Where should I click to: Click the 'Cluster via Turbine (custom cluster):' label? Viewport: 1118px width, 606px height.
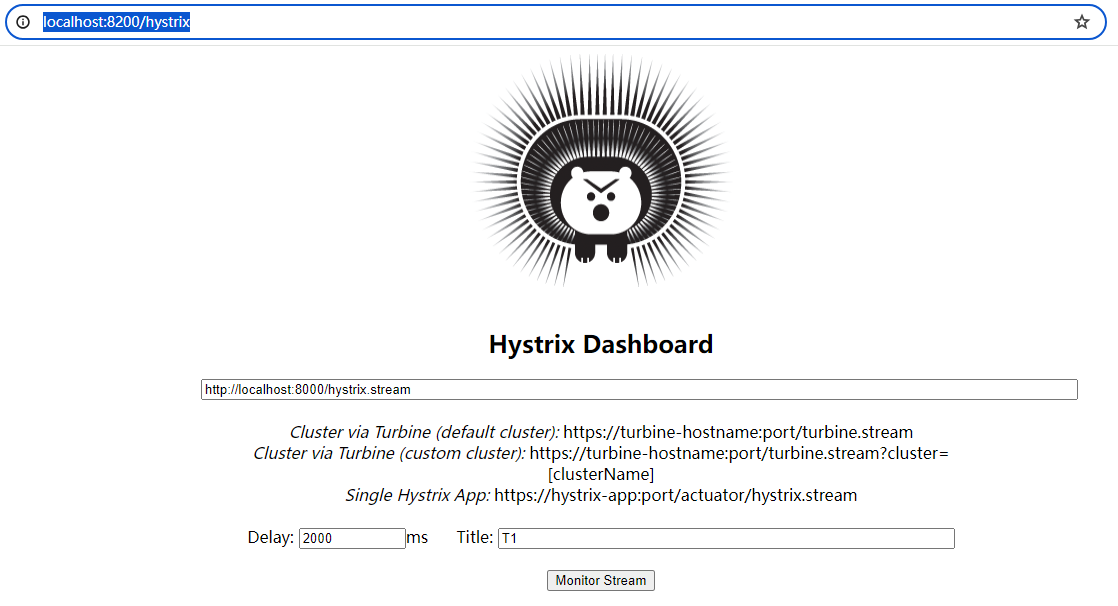[389, 453]
